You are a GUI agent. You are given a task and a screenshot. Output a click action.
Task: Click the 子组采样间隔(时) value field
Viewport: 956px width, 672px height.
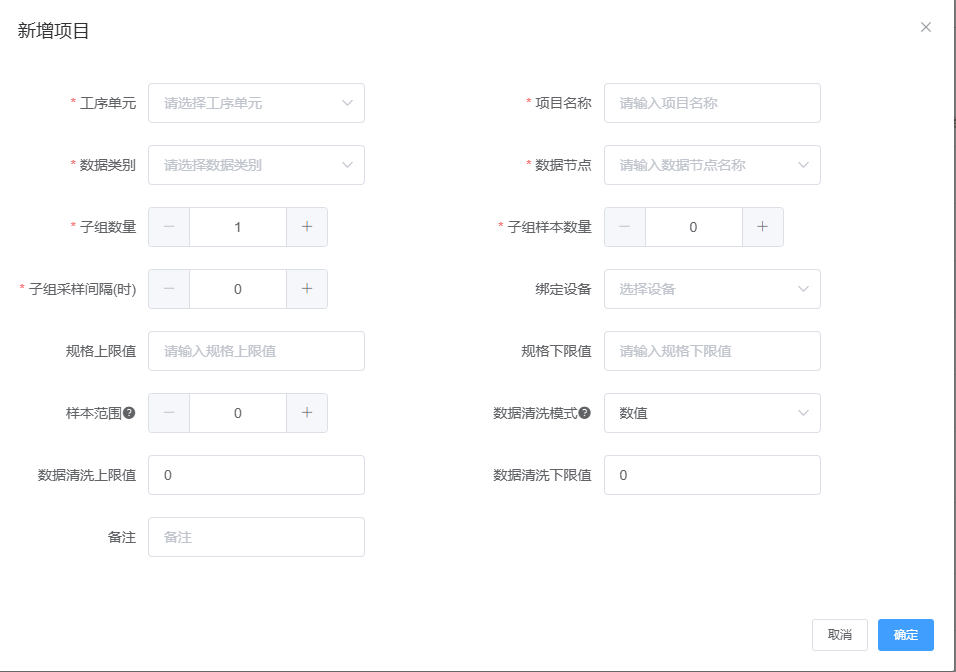click(x=238, y=289)
